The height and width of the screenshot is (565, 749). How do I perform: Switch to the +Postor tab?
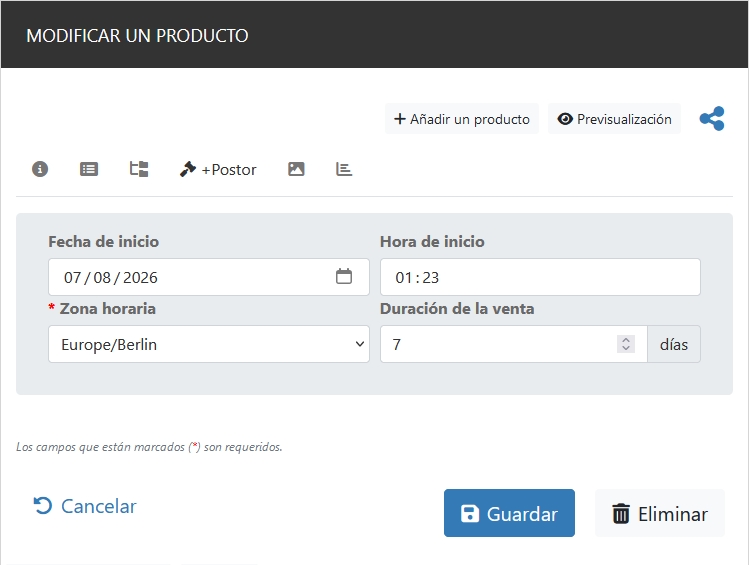(218, 169)
